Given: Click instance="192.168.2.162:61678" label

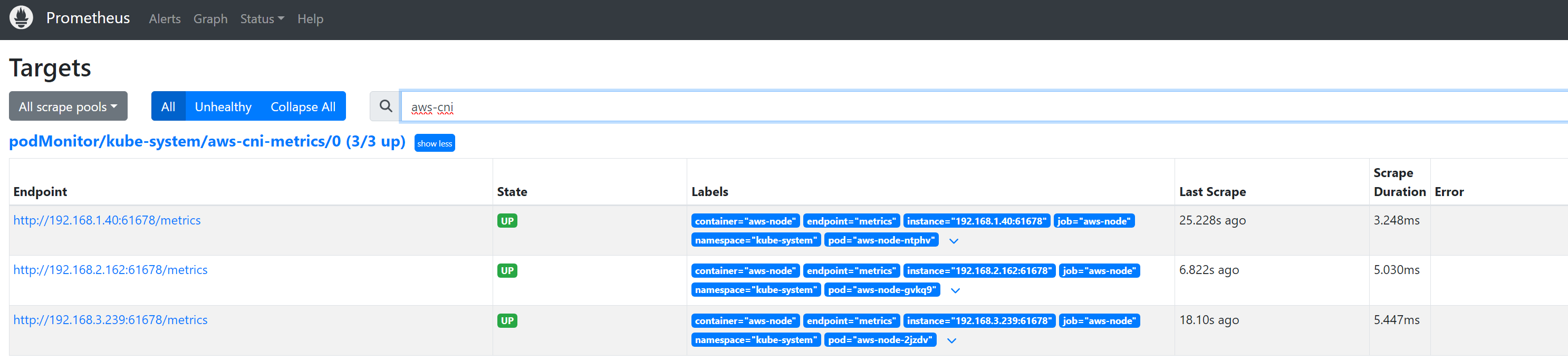Looking at the screenshot, I should (979, 271).
